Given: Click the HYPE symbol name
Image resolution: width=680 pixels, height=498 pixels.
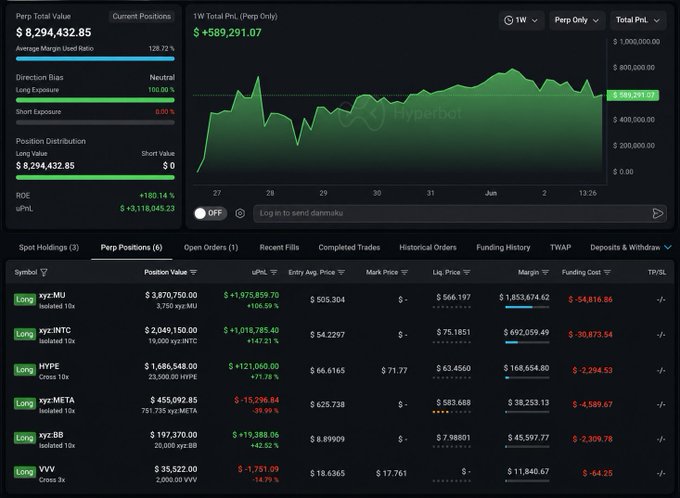Looking at the screenshot, I should (49, 366).
